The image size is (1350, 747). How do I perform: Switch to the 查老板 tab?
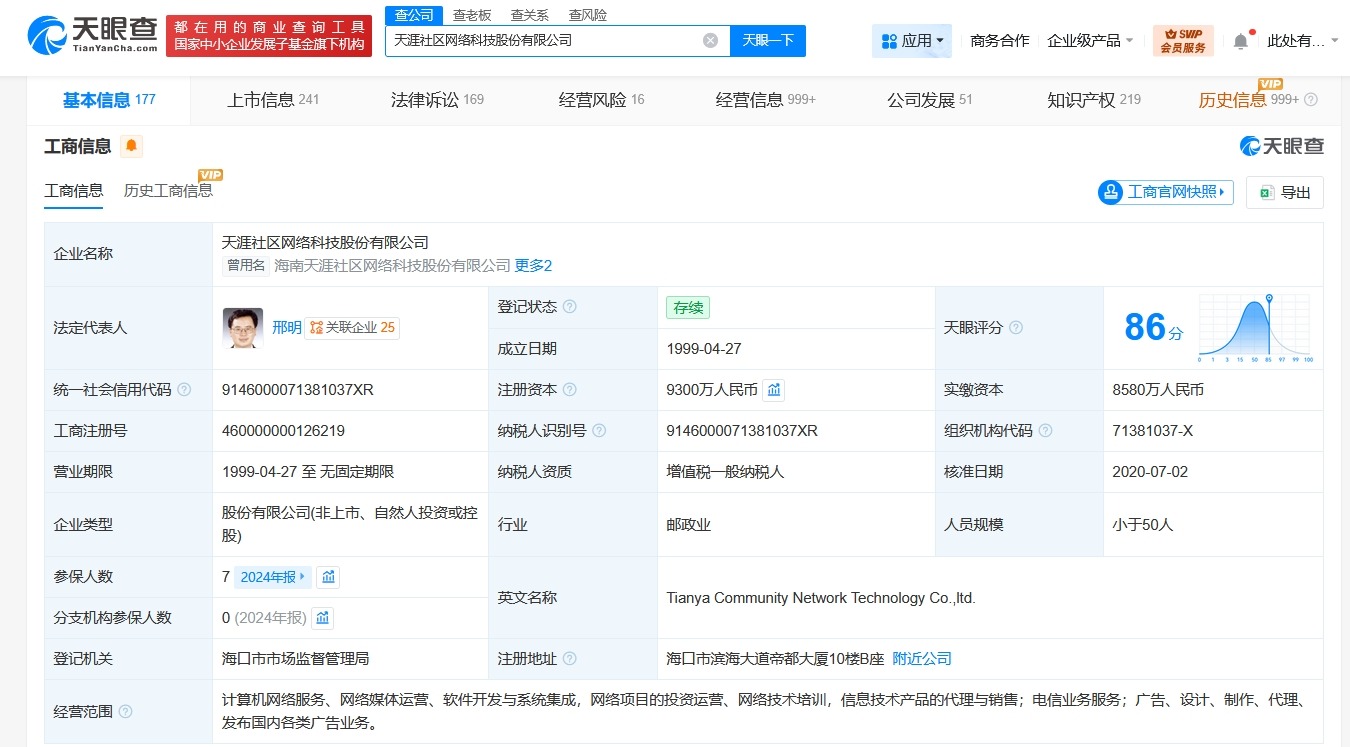tap(471, 15)
